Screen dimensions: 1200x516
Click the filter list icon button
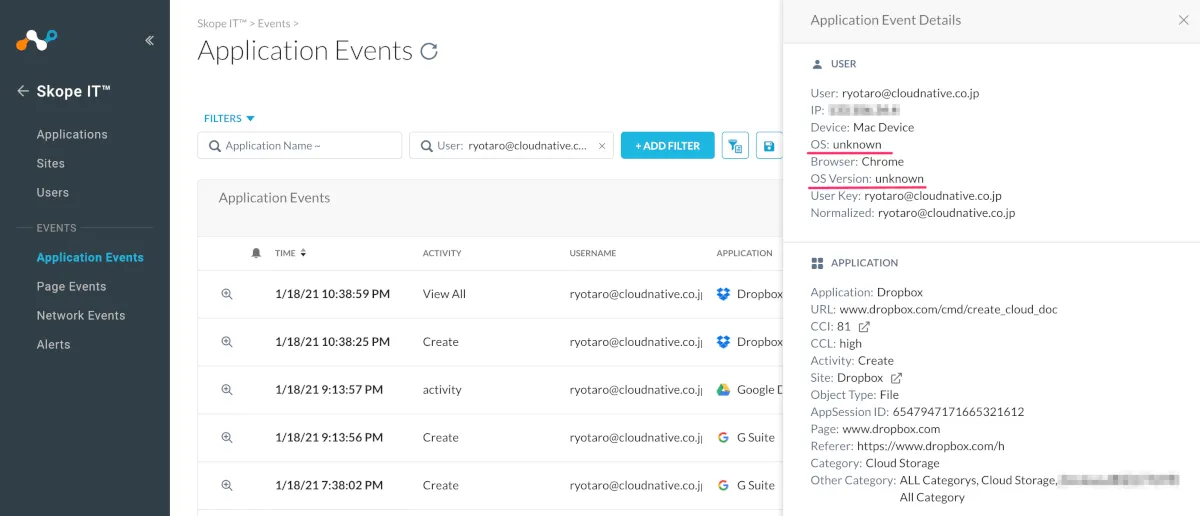point(735,146)
